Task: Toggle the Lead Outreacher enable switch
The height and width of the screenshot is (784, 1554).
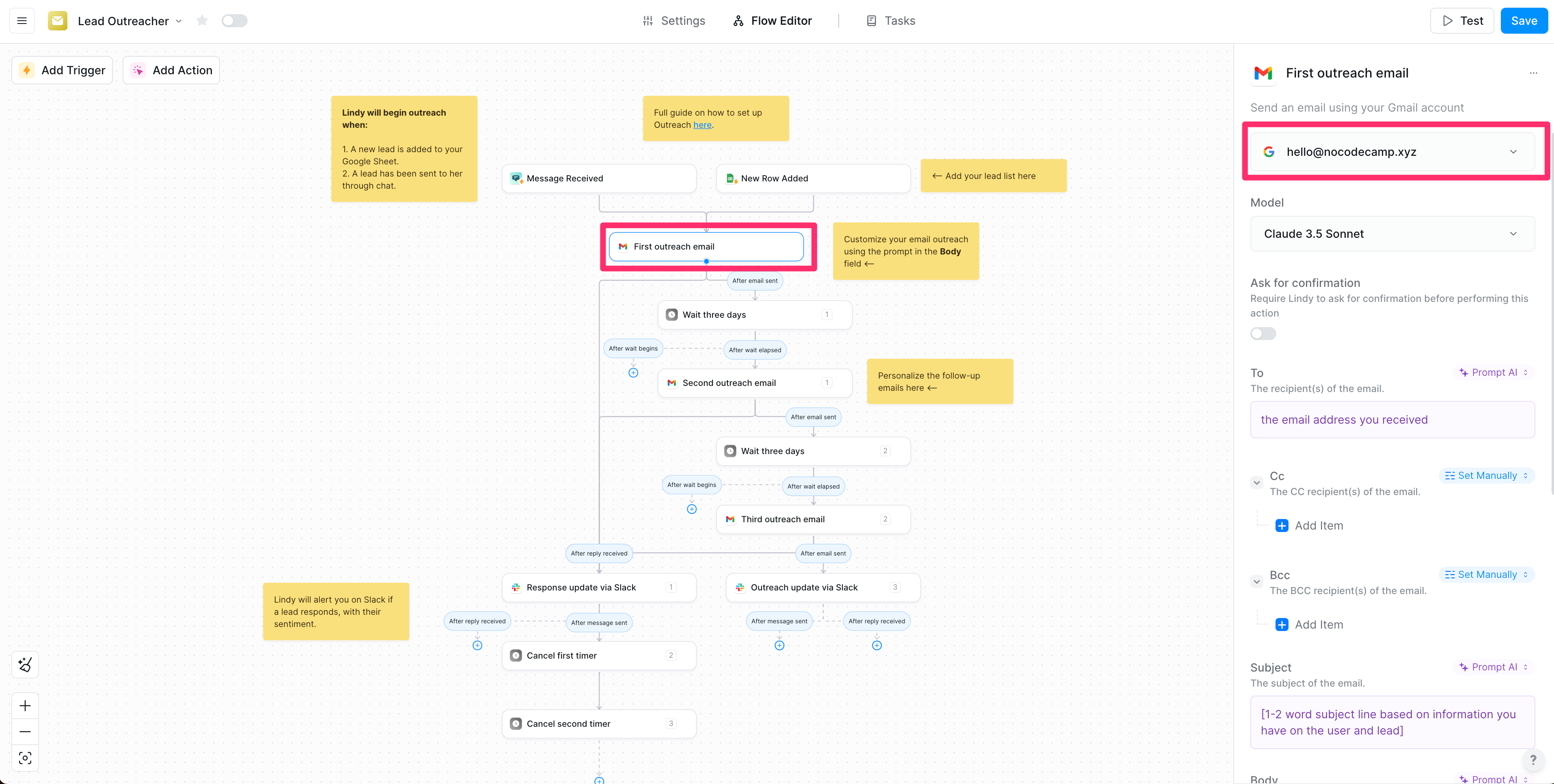Action: click(234, 21)
